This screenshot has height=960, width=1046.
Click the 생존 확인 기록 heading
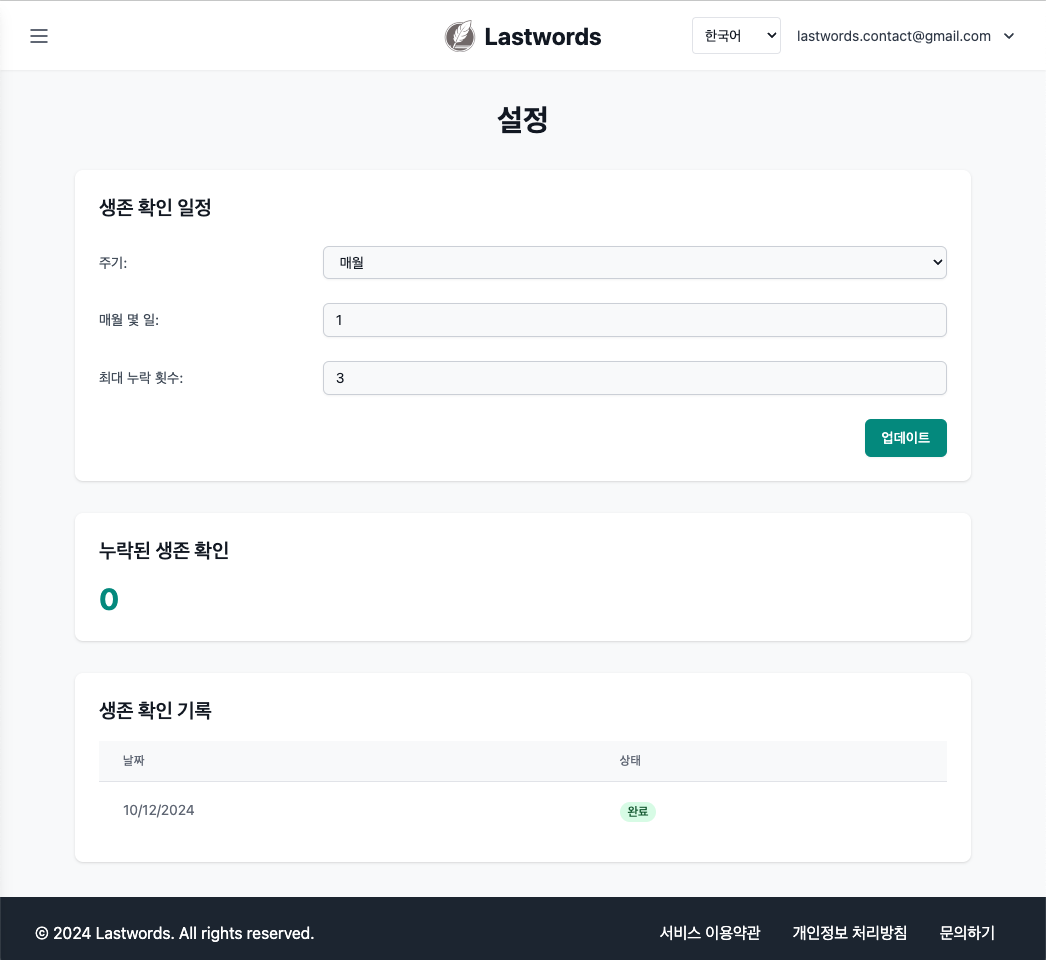[x=155, y=710]
